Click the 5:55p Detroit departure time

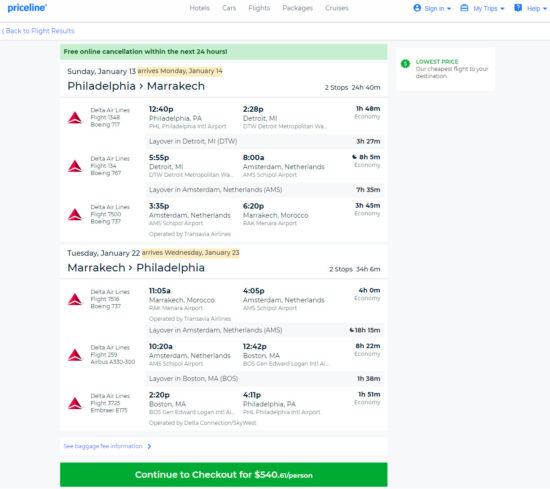point(159,158)
